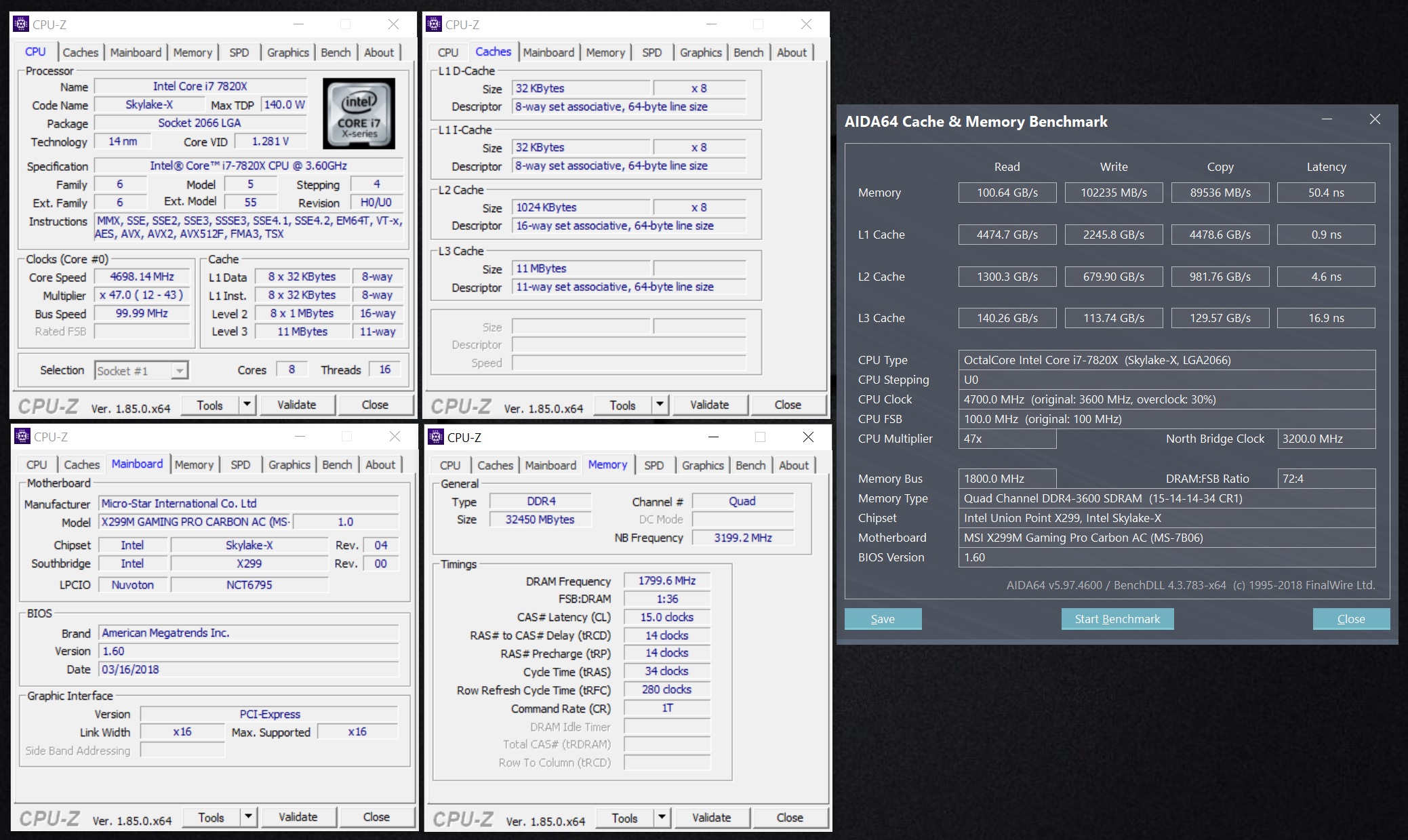Screen dimensions: 1408x840
Task: Click Tools button in the Mainboard window
Action: click(212, 817)
